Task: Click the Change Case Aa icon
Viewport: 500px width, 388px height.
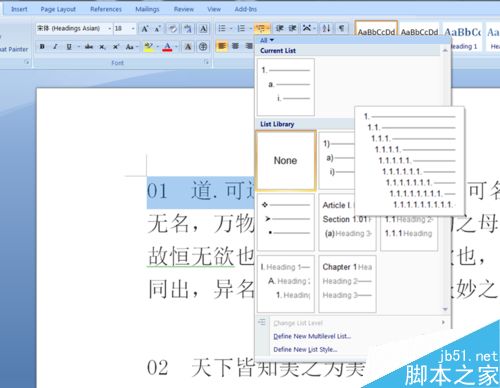Action: click(x=131, y=47)
